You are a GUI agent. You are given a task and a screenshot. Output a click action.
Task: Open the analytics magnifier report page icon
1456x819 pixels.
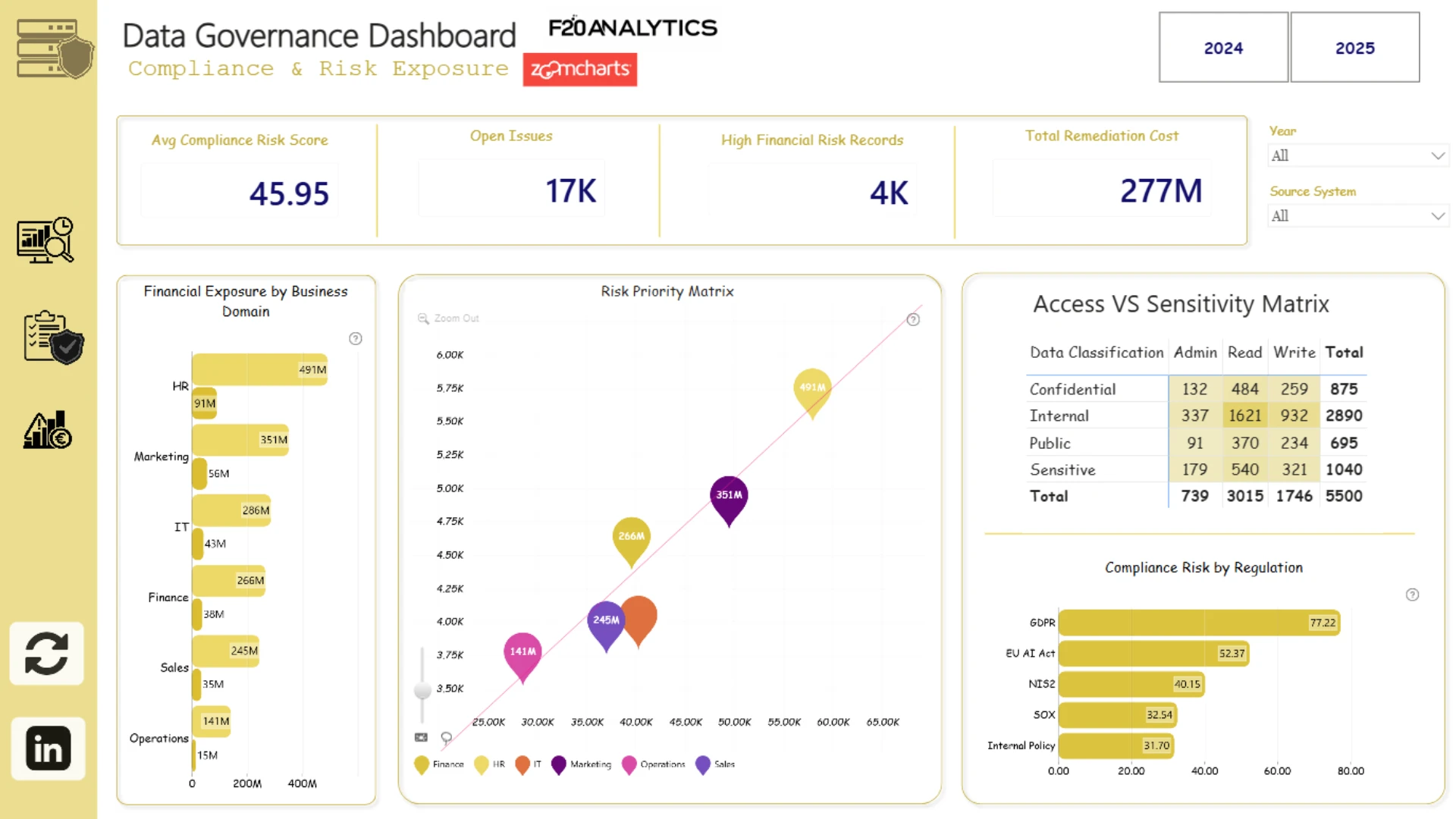tap(45, 240)
